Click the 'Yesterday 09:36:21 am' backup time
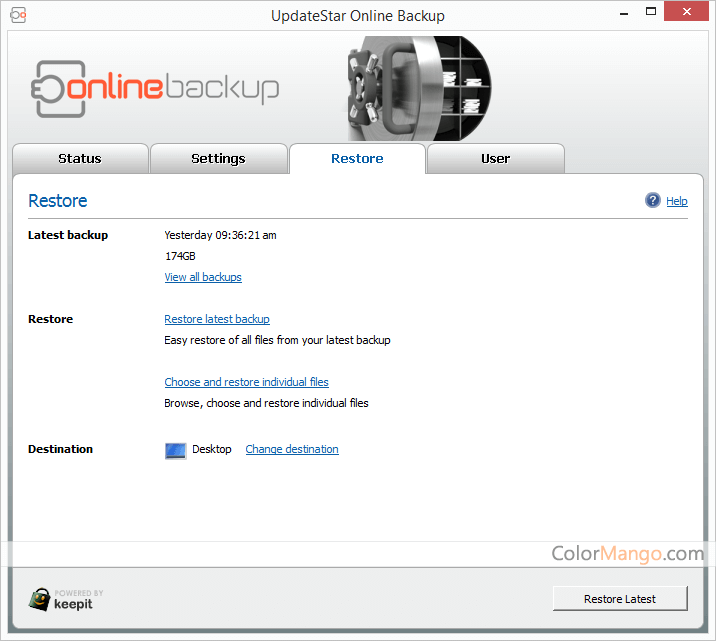The image size is (716, 641). (220, 235)
